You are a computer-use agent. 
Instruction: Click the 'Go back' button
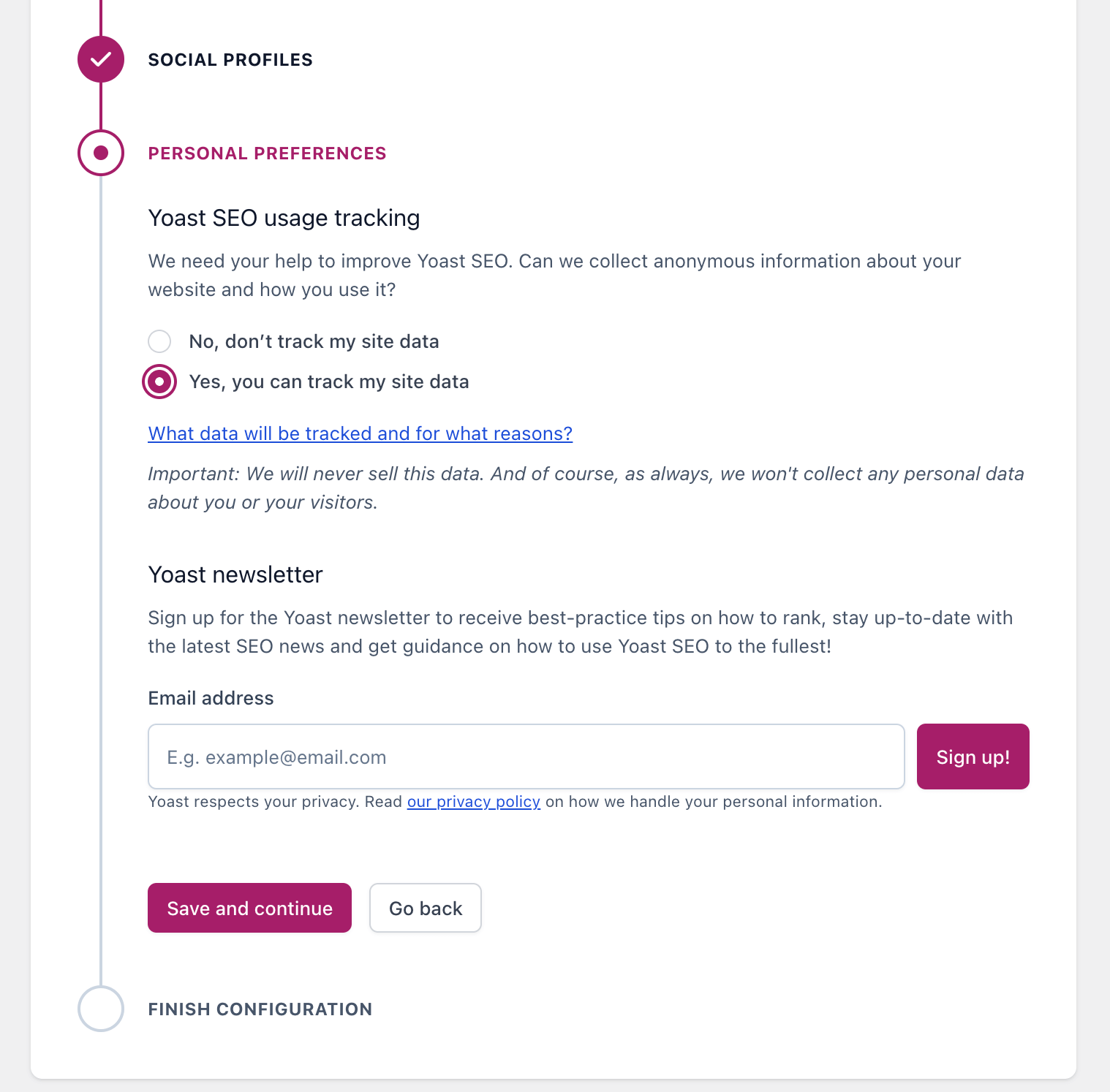pos(425,908)
